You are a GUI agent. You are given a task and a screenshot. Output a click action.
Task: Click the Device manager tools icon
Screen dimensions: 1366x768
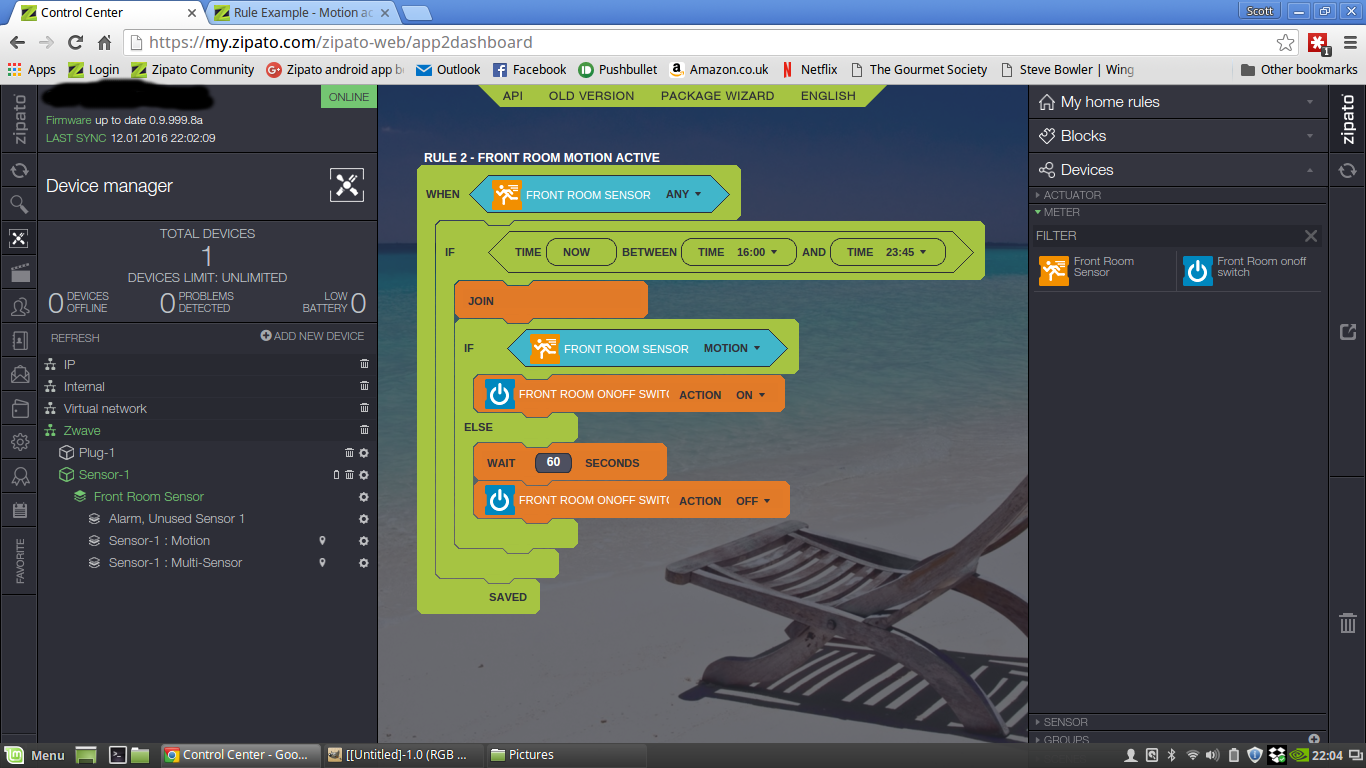346,185
